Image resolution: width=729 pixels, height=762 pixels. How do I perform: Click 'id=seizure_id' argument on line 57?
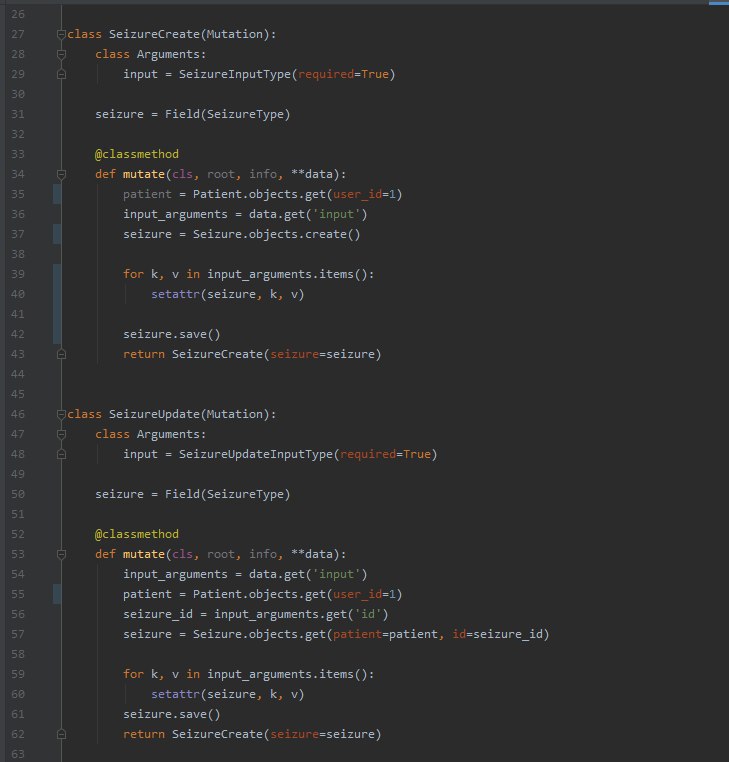tap(497, 634)
